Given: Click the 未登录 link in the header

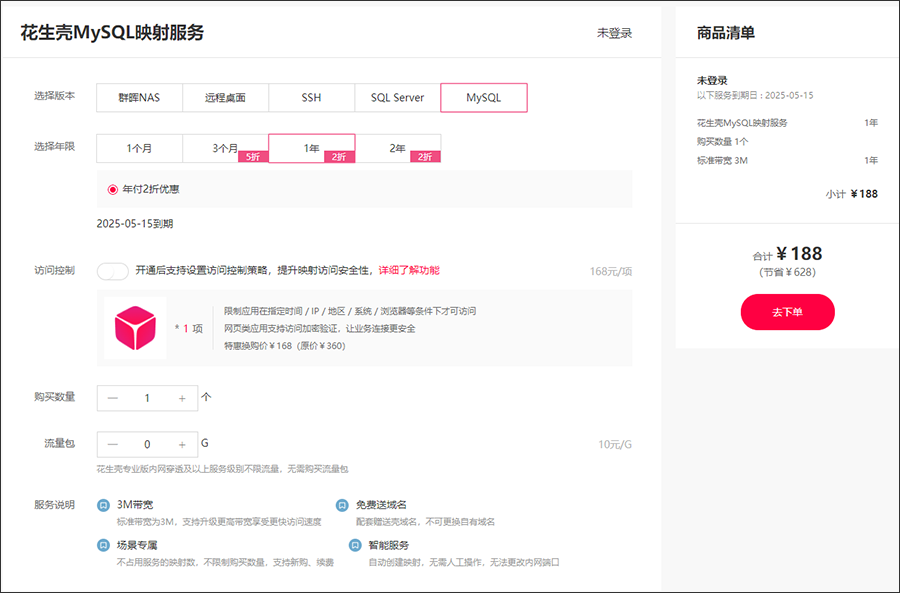Looking at the screenshot, I should 615,33.
